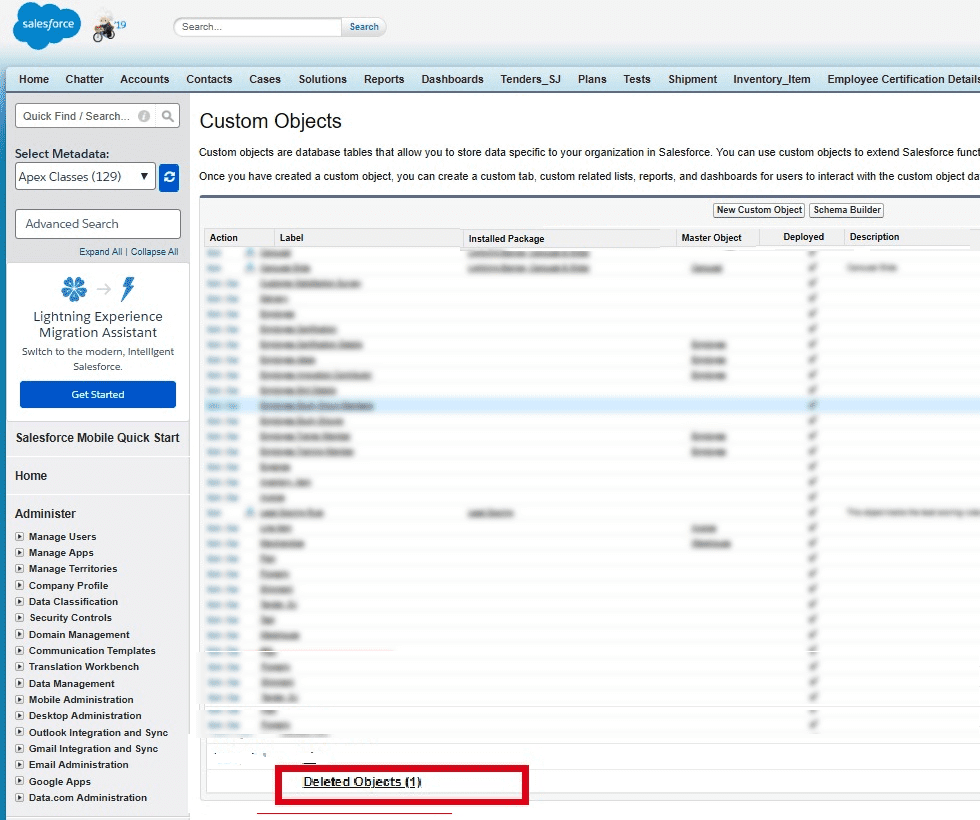The height and width of the screenshot is (820, 980).
Task: Focus the Advanced Search field
Action: [x=98, y=224]
